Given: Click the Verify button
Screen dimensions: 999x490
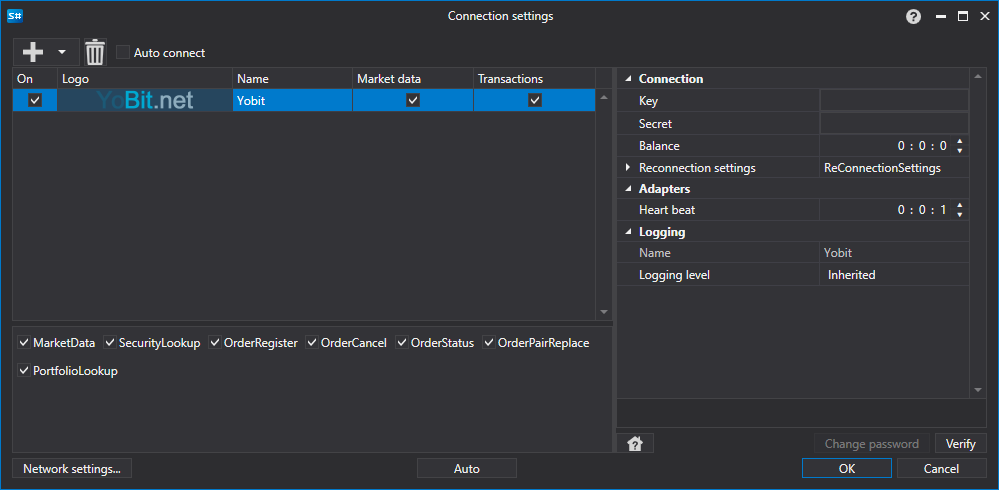Looking at the screenshot, I should 960,443.
